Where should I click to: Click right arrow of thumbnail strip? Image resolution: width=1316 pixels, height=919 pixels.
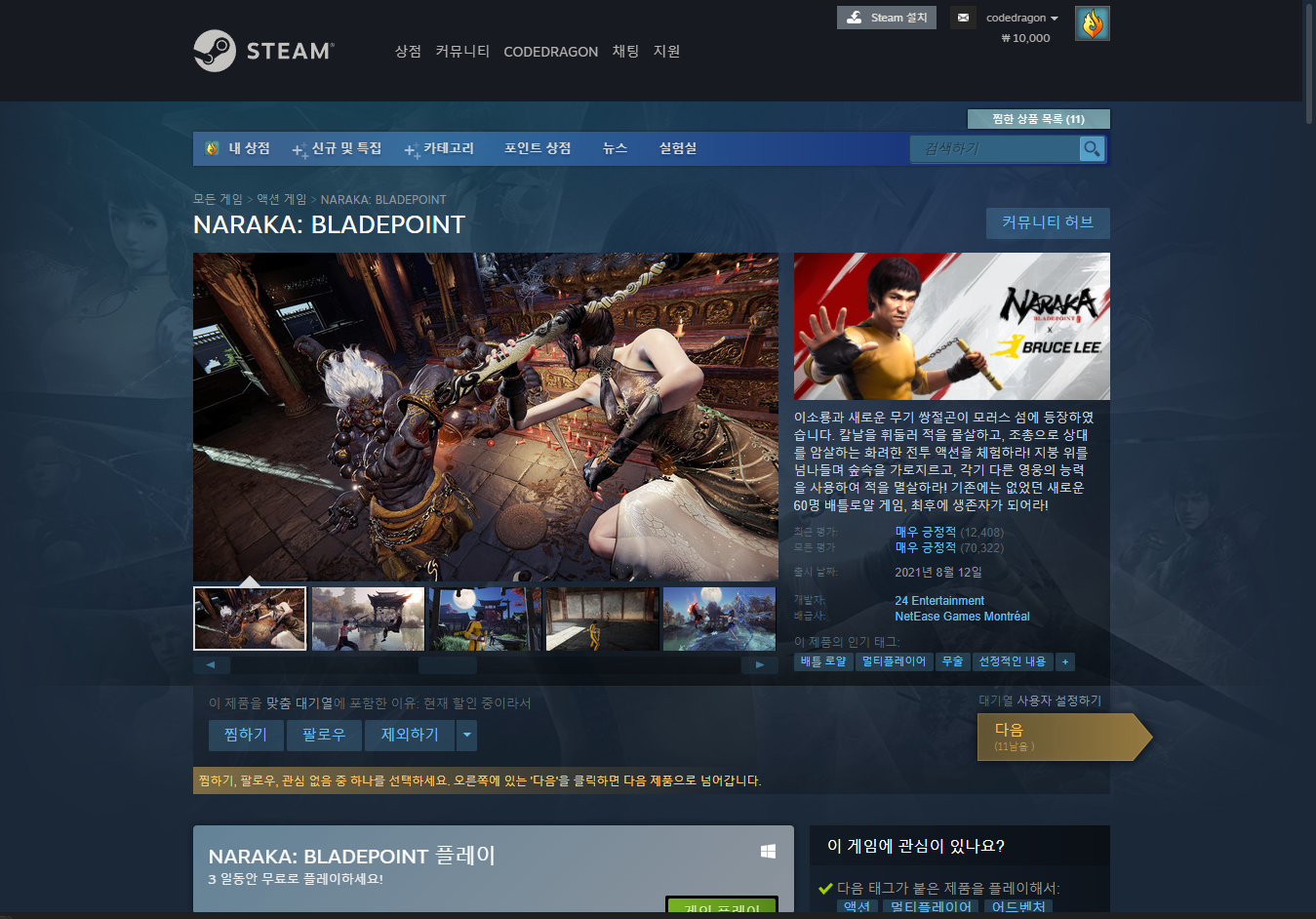[760, 664]
